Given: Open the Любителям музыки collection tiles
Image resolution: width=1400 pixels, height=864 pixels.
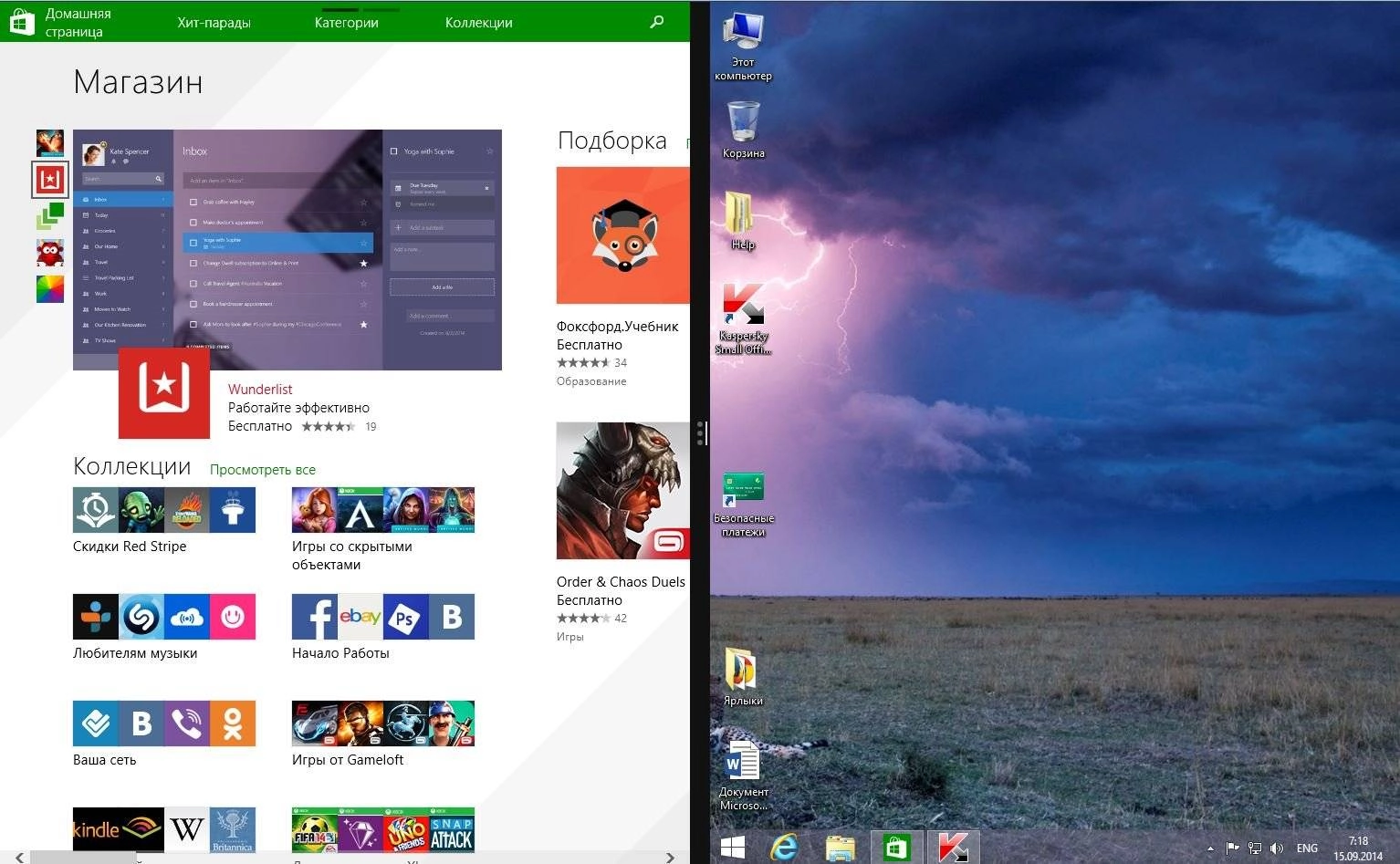Looking at the screenshot, I should coord(164,617).
